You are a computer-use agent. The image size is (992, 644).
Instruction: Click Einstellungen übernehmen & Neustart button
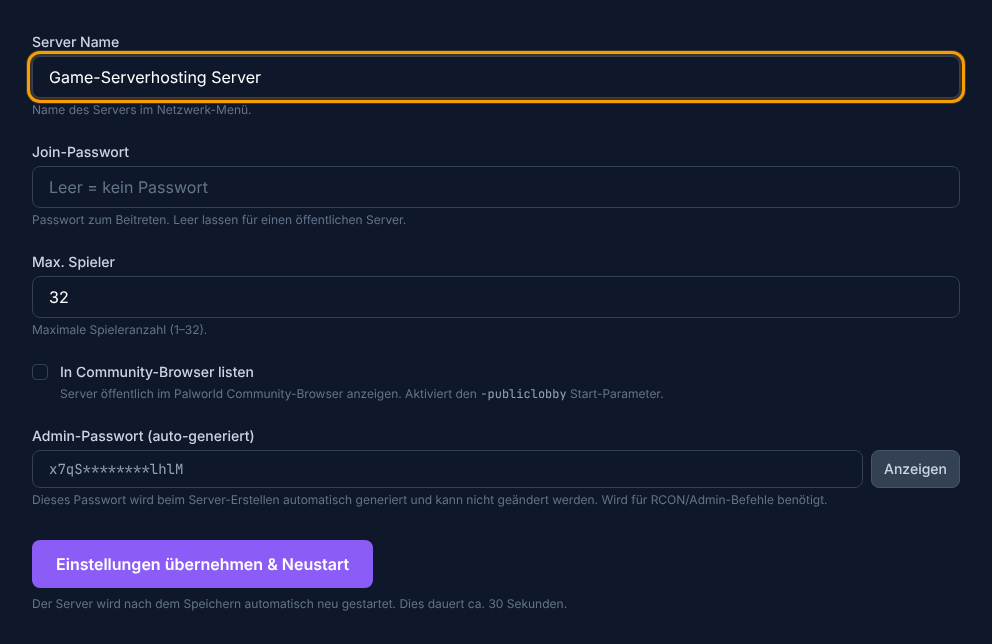(x=202, y=564)
